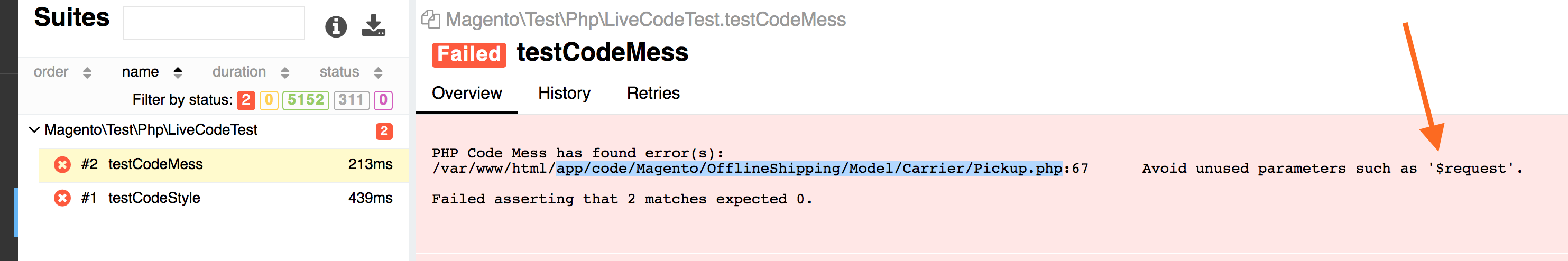Screen dimensions: 1568x261
Task: Toggle the broken status filter showing 0
Action: pos(269,100)
